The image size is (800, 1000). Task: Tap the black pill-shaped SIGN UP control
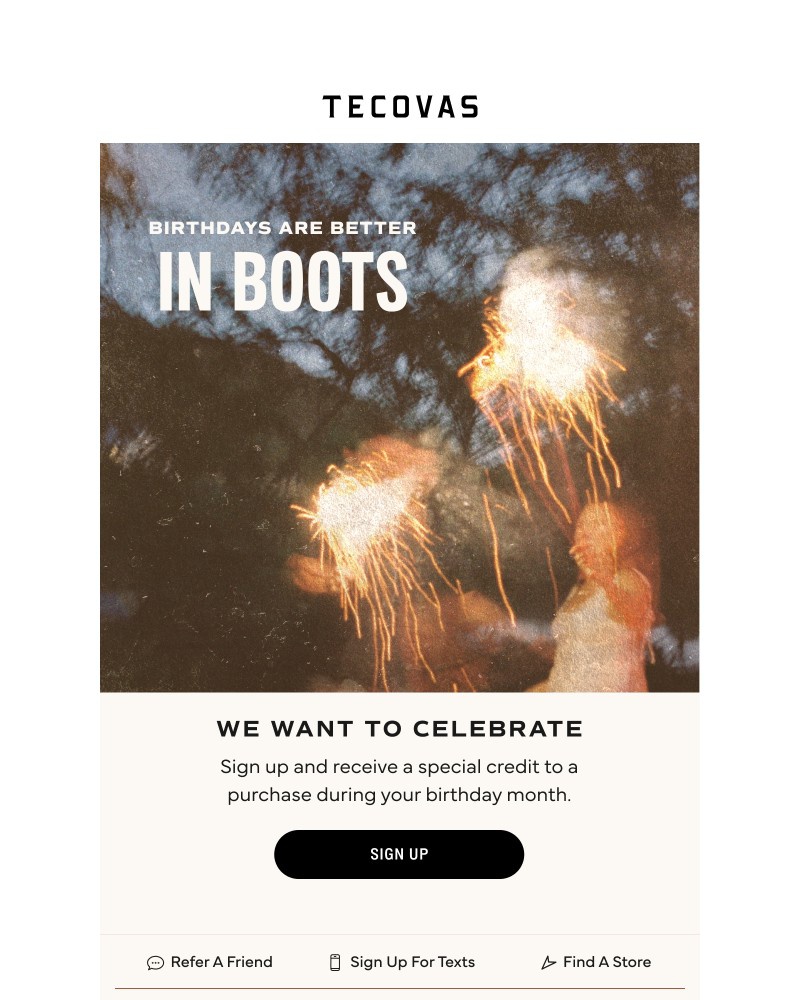click(399, 854)
